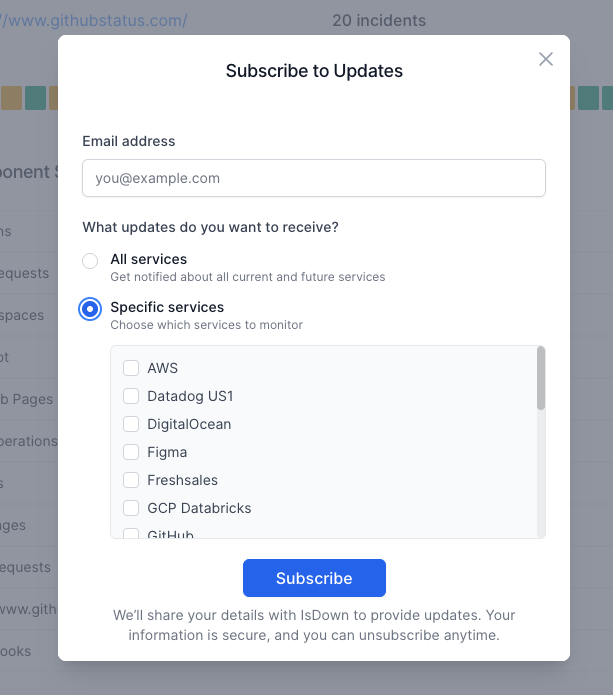This screenshot has height=695, width=613.
Task: Click the Datadog US1 label text
Action: click(190, 396)
